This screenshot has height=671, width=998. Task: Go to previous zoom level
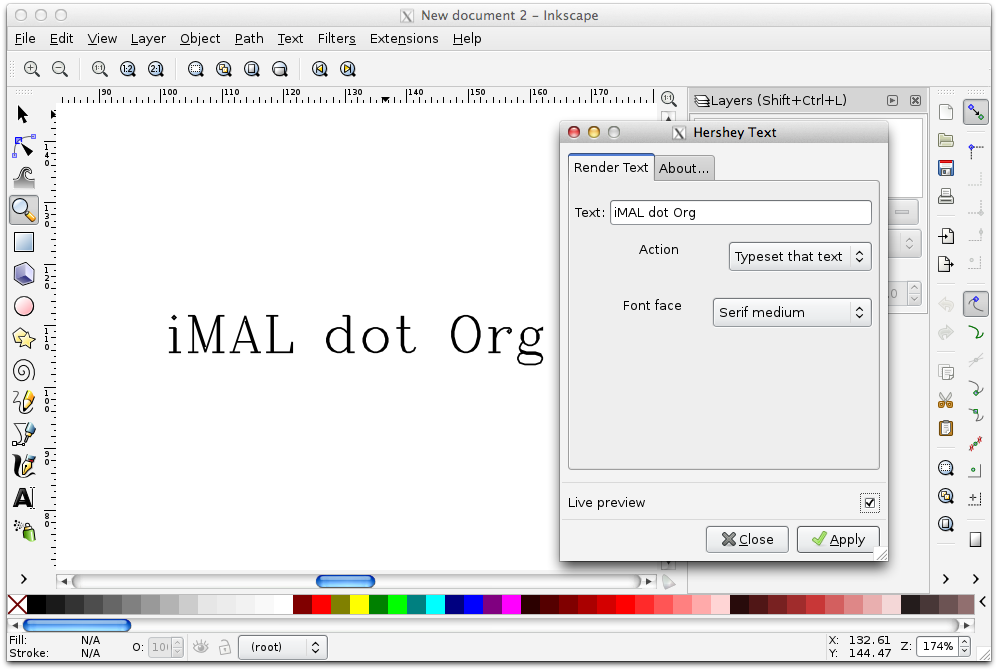point(320,69)
